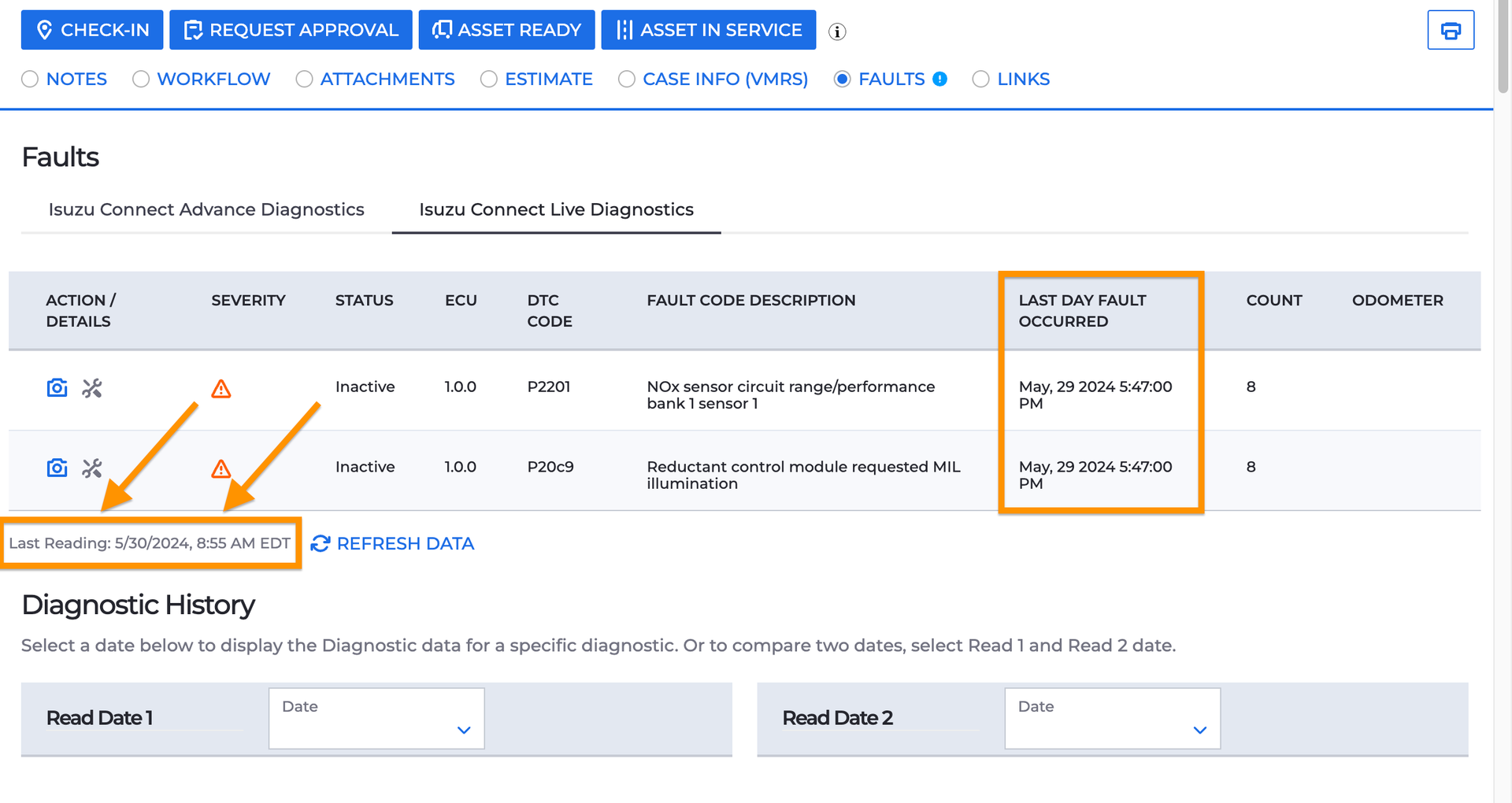This screenshot has width=1512, height=803.
Task: Click the Odometer column header
Action: click(x=1397, y=301)
